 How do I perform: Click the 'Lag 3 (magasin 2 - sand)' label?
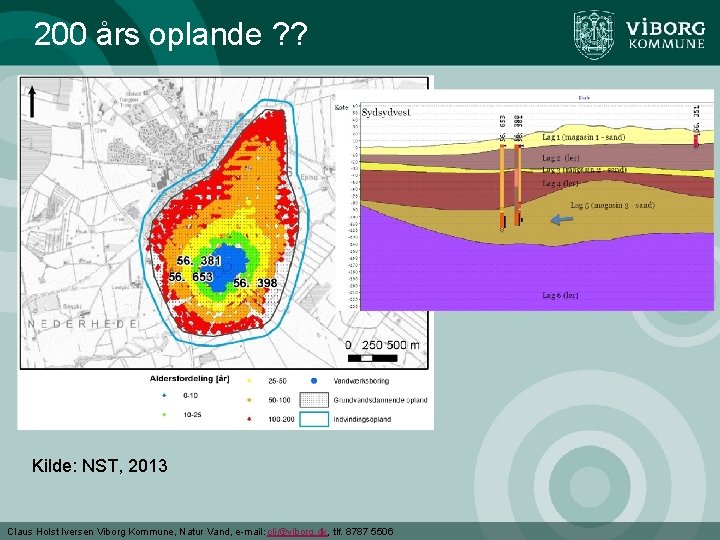click(584, 170)
